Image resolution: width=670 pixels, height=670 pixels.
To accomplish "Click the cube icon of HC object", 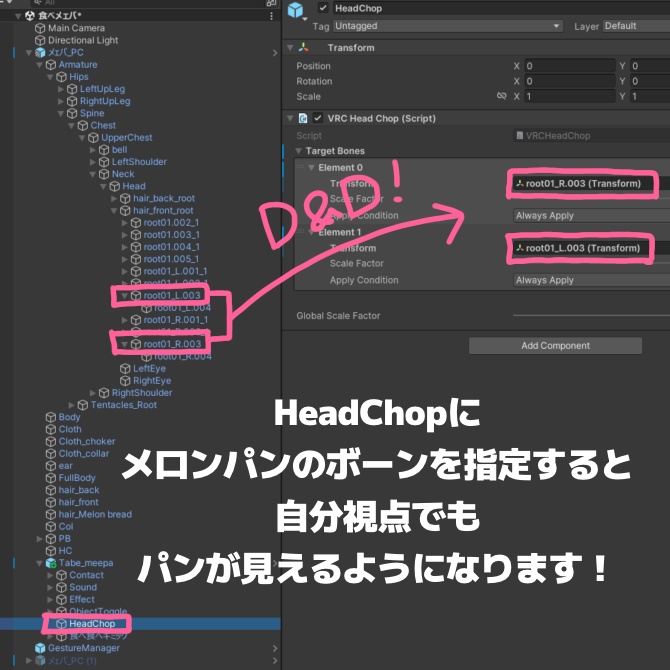I will coord(51,551).
